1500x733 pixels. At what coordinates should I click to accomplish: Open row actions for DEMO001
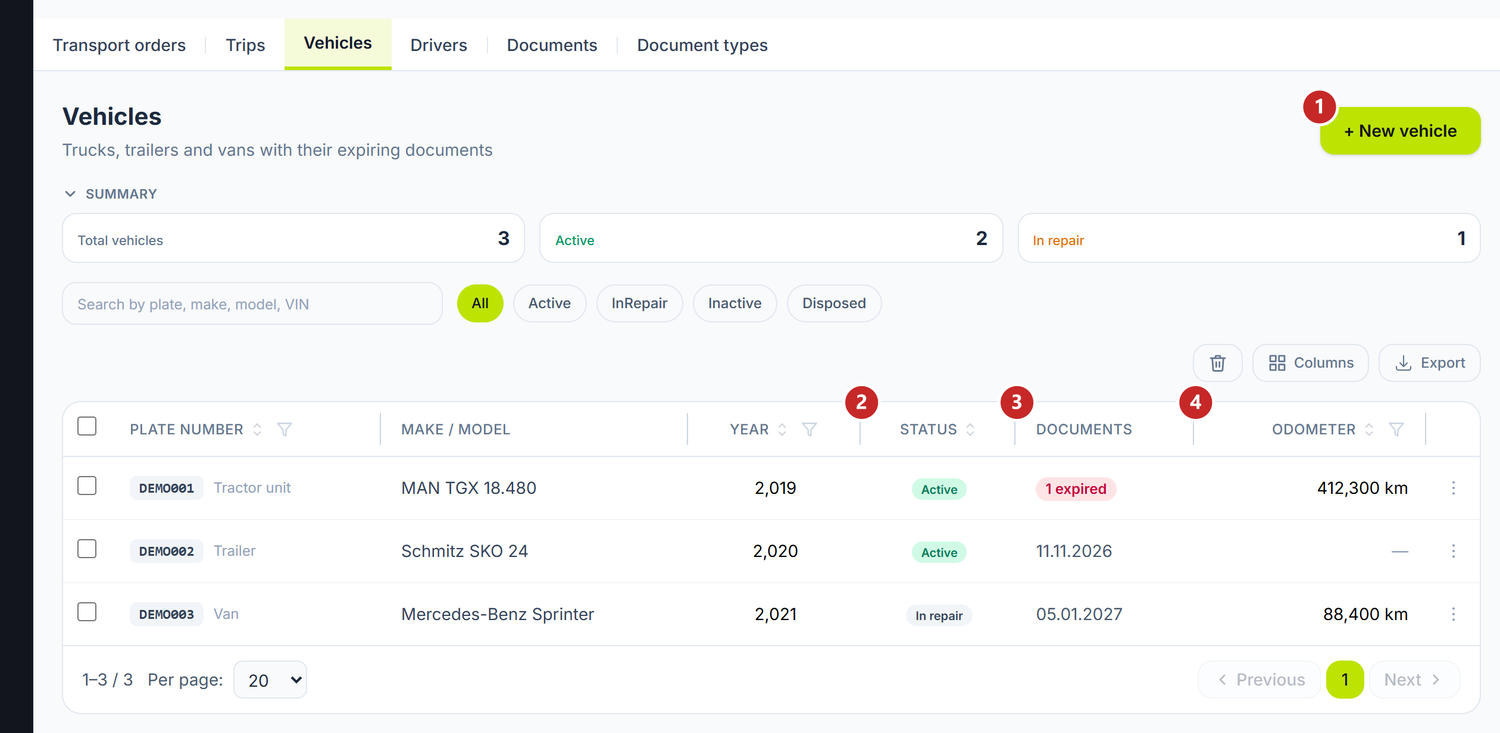coord(1453,488)
